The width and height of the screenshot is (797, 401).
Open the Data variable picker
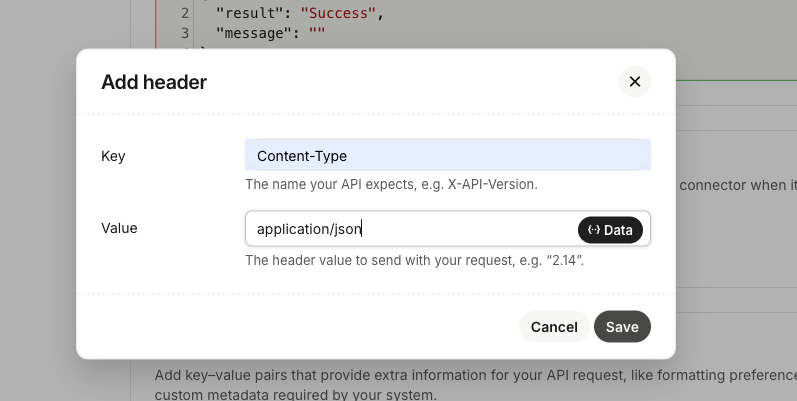610,230
